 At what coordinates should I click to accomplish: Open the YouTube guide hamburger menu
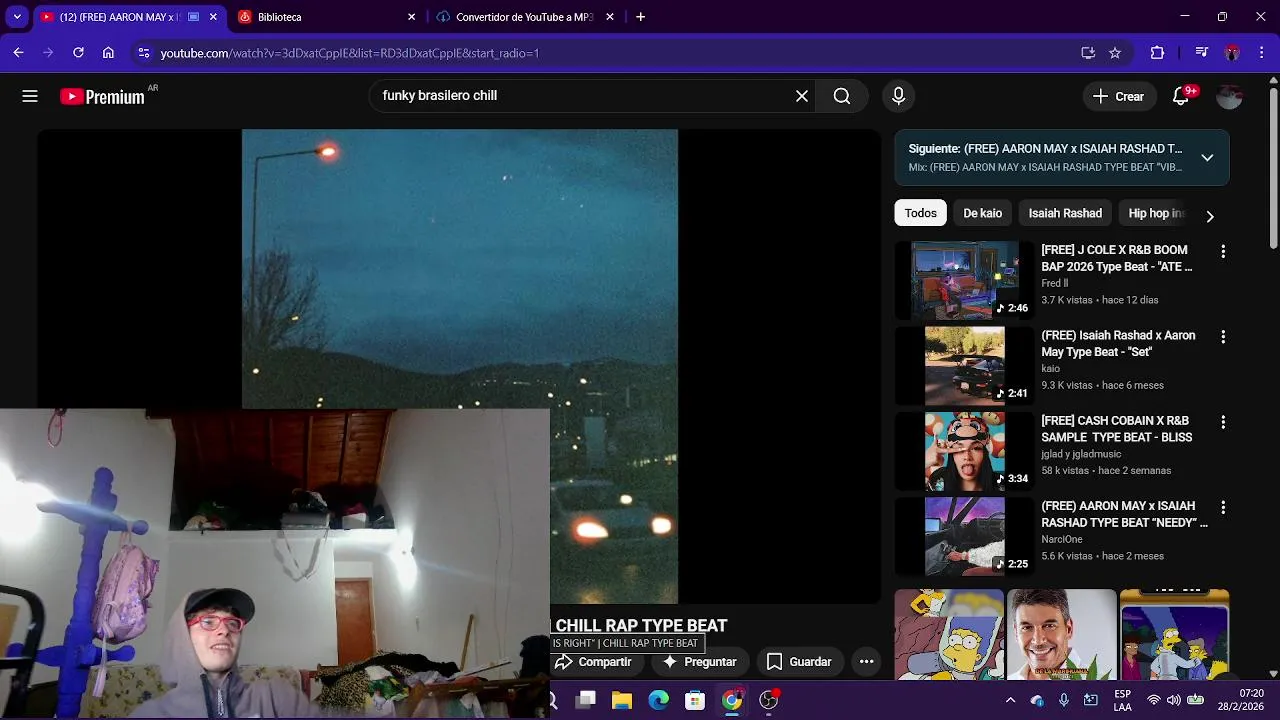(x=30, y=96)
